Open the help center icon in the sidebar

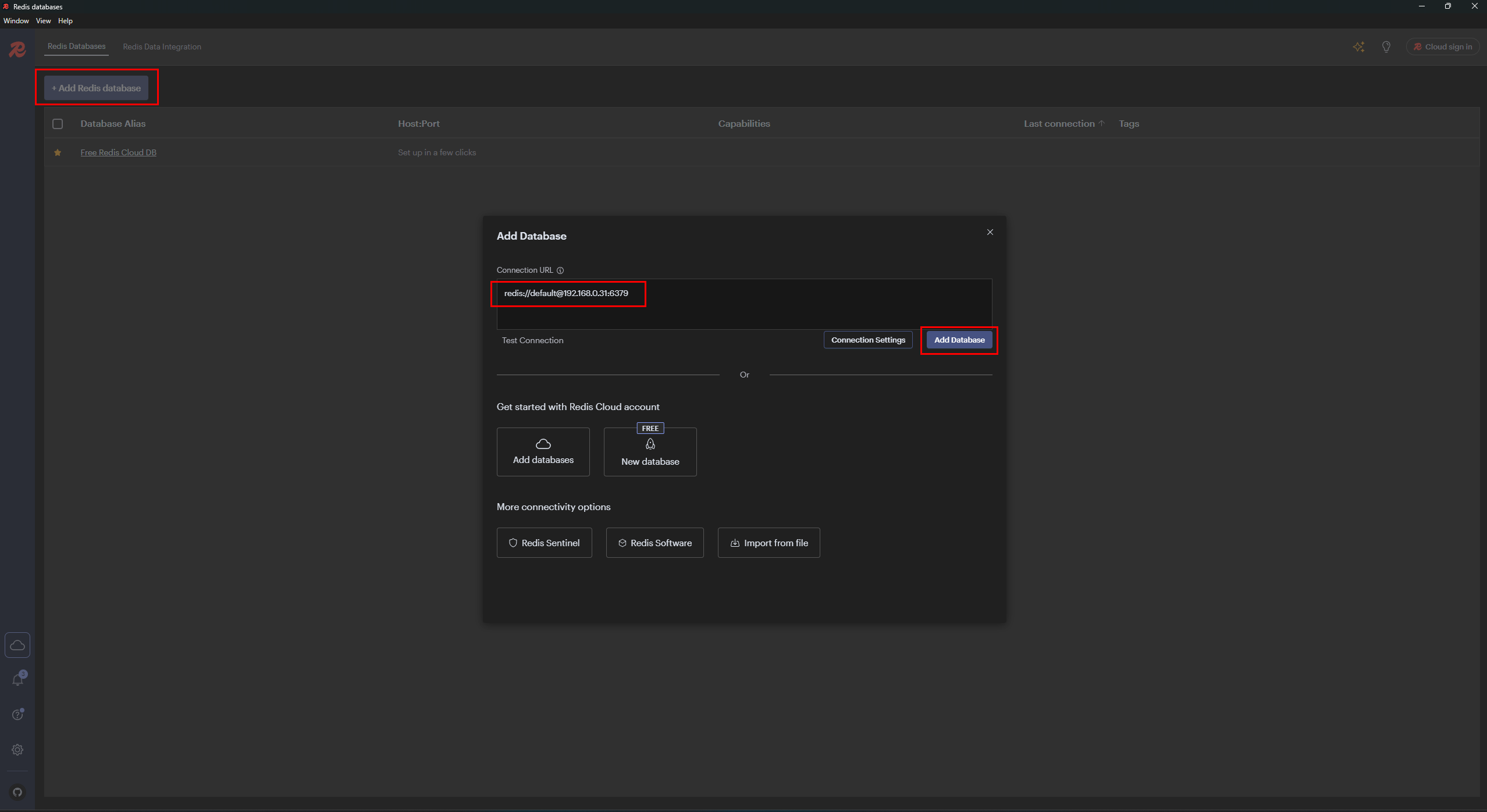[x=18, y=714]
